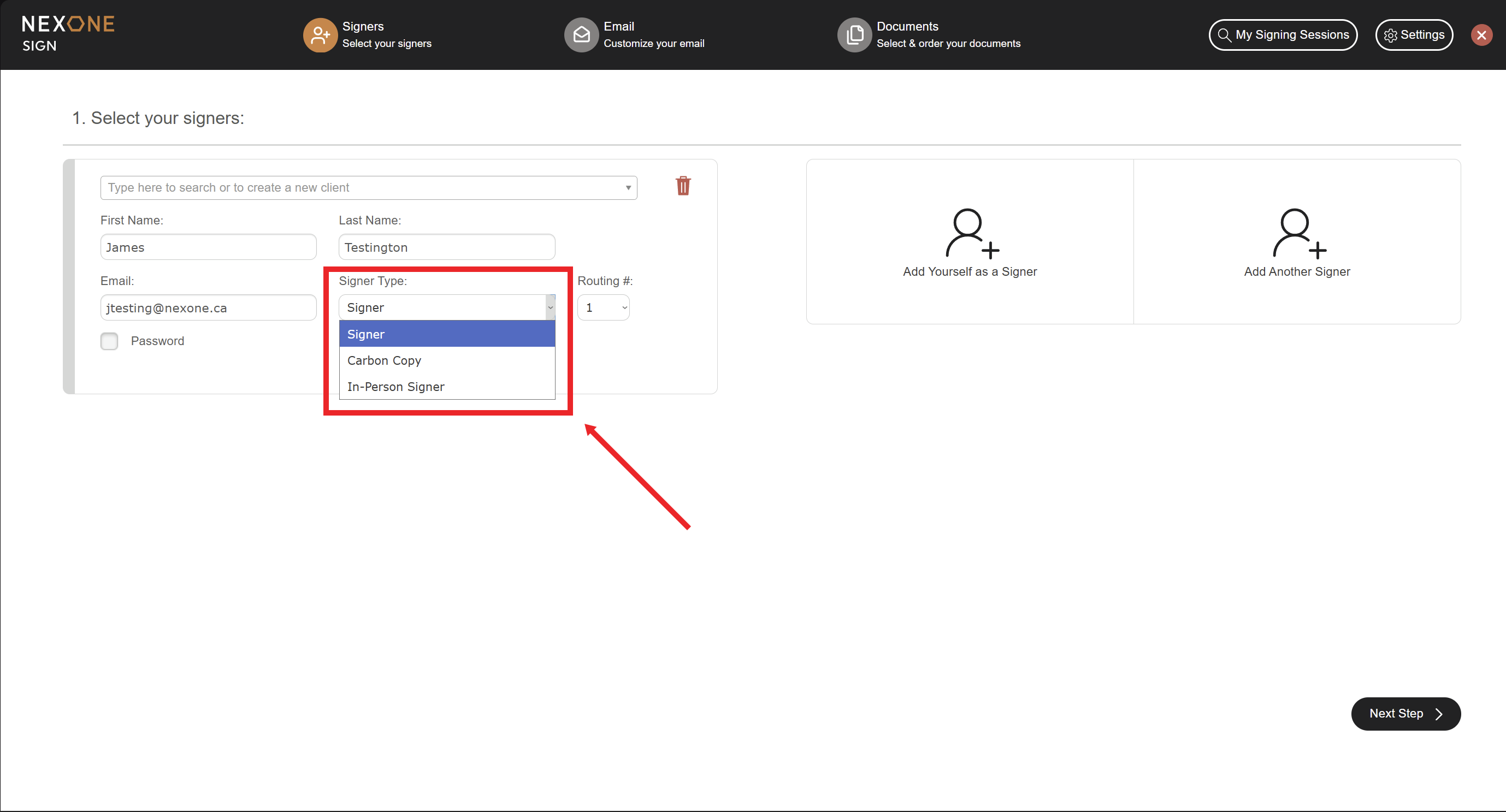Click the orange Signers step icon
Image resolution: width=1506 pixels, height=812 pixels.
pos(320,35)
